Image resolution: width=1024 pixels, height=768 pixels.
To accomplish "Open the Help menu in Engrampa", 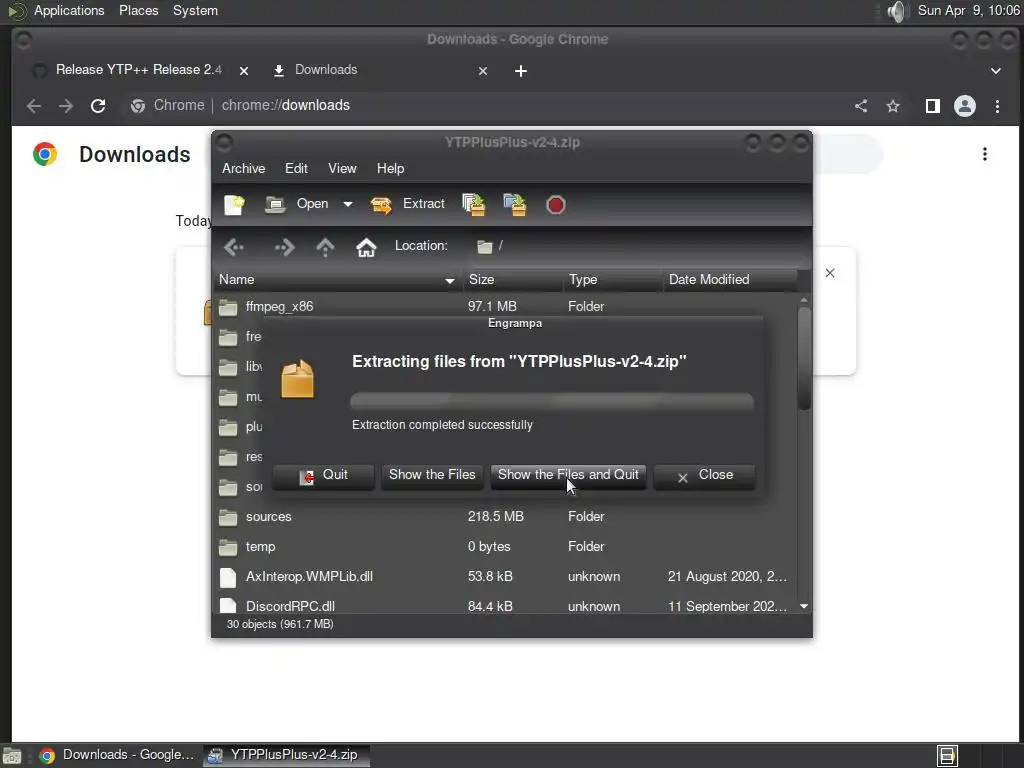I will 391,168.
